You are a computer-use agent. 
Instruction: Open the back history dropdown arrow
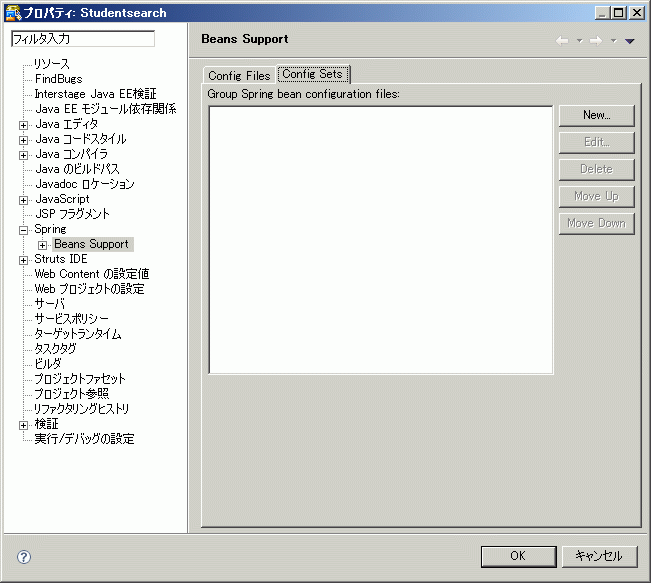580,41
